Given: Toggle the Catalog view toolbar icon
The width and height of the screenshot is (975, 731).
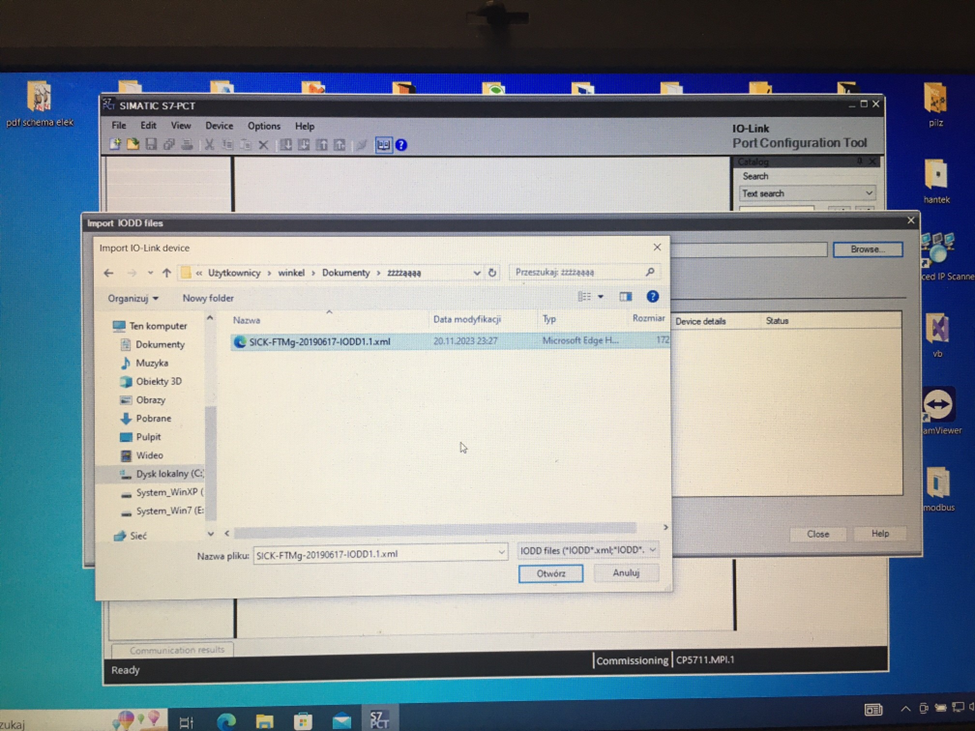Looking at the screenshot, I should 383,145.
